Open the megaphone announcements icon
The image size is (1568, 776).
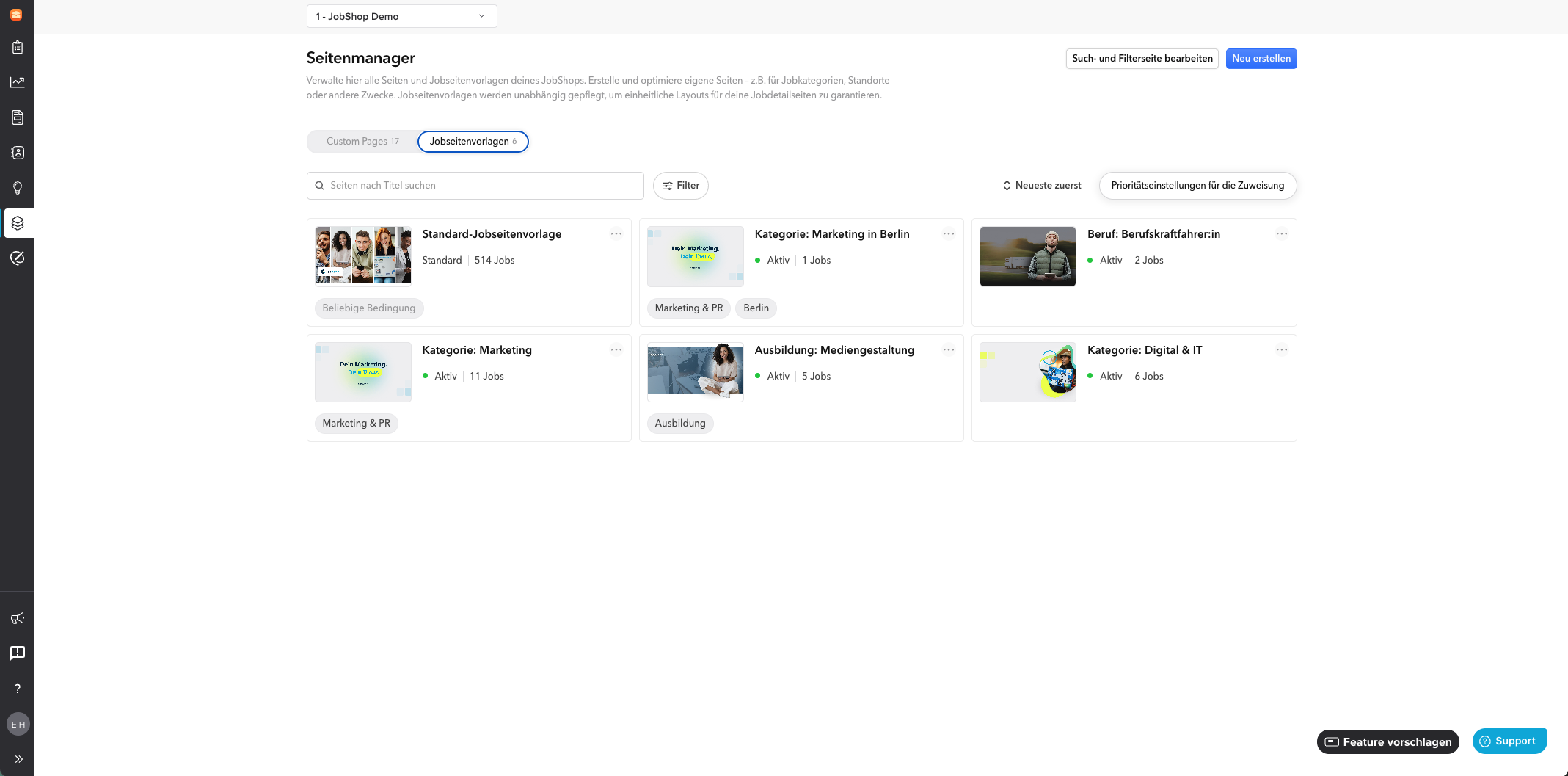point(18,618)
